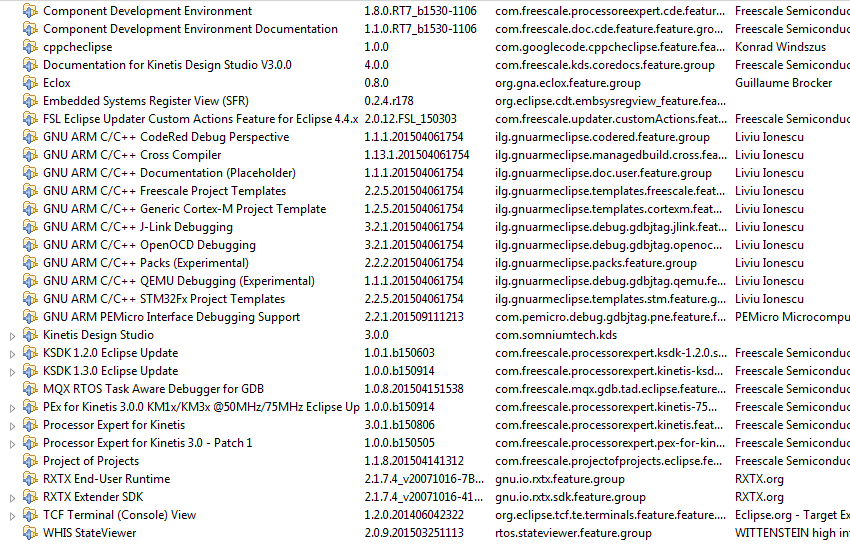Click the ID com.freescale.kds.coredocs.feature.group
This screenshot has height=551, width=850.
[x=604, y=65]
